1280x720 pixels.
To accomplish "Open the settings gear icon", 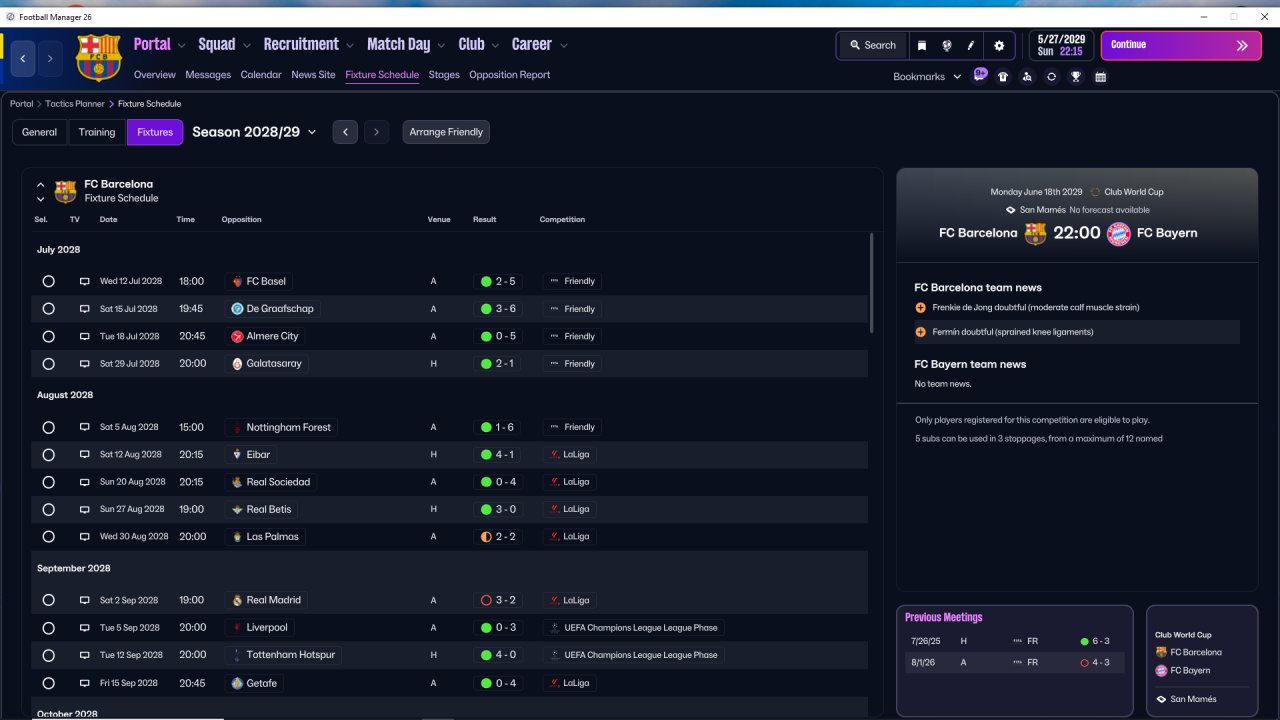I will click(999, 45).
